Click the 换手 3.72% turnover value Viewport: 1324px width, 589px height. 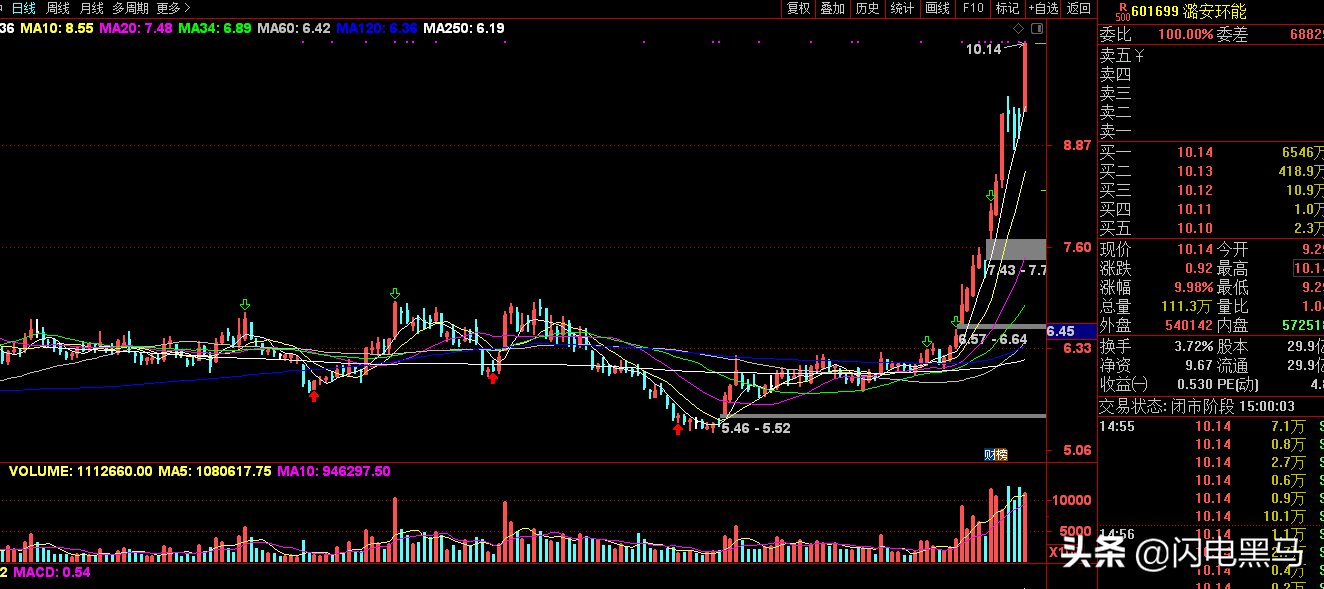point(1196,346)
